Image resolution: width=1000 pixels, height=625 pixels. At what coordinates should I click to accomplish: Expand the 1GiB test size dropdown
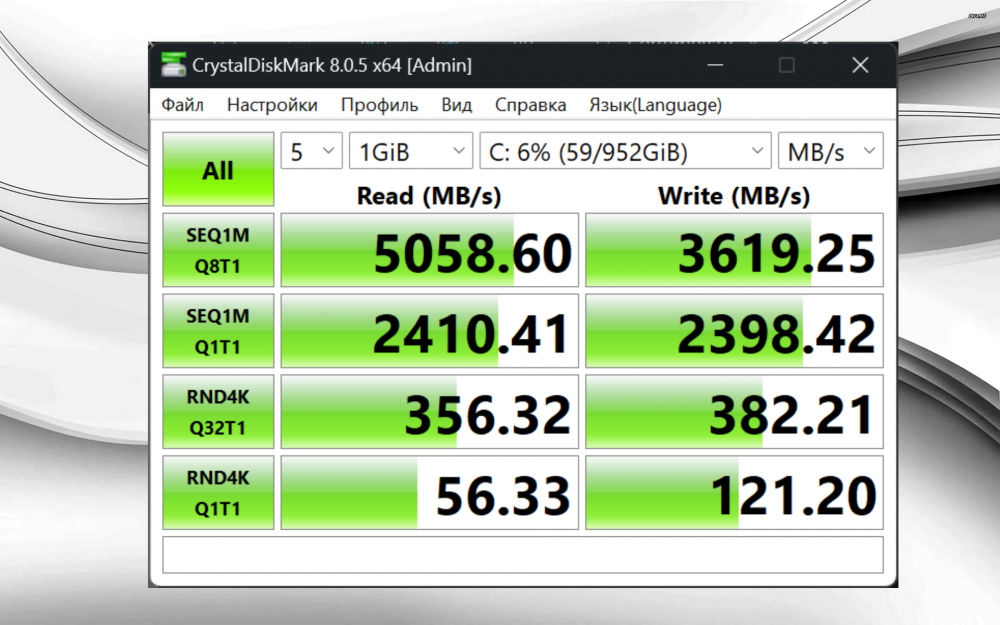[x=411, y=151]
